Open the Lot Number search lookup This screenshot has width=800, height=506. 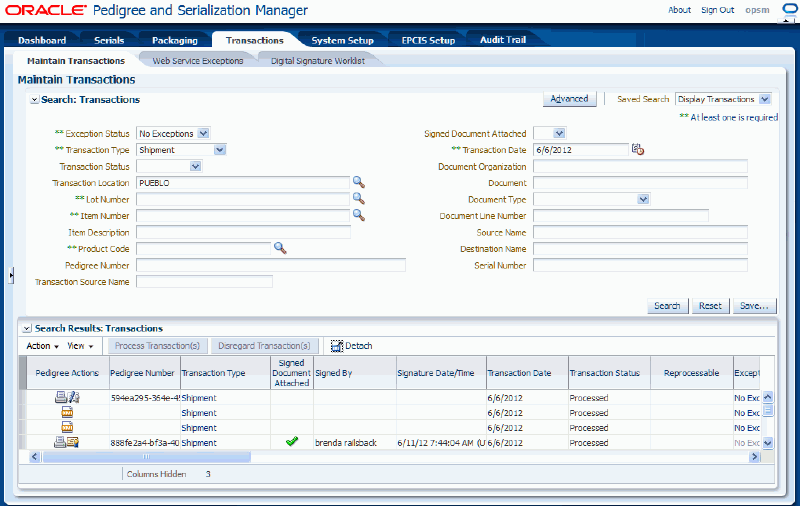pyautogui.click(x=359, y=198)
